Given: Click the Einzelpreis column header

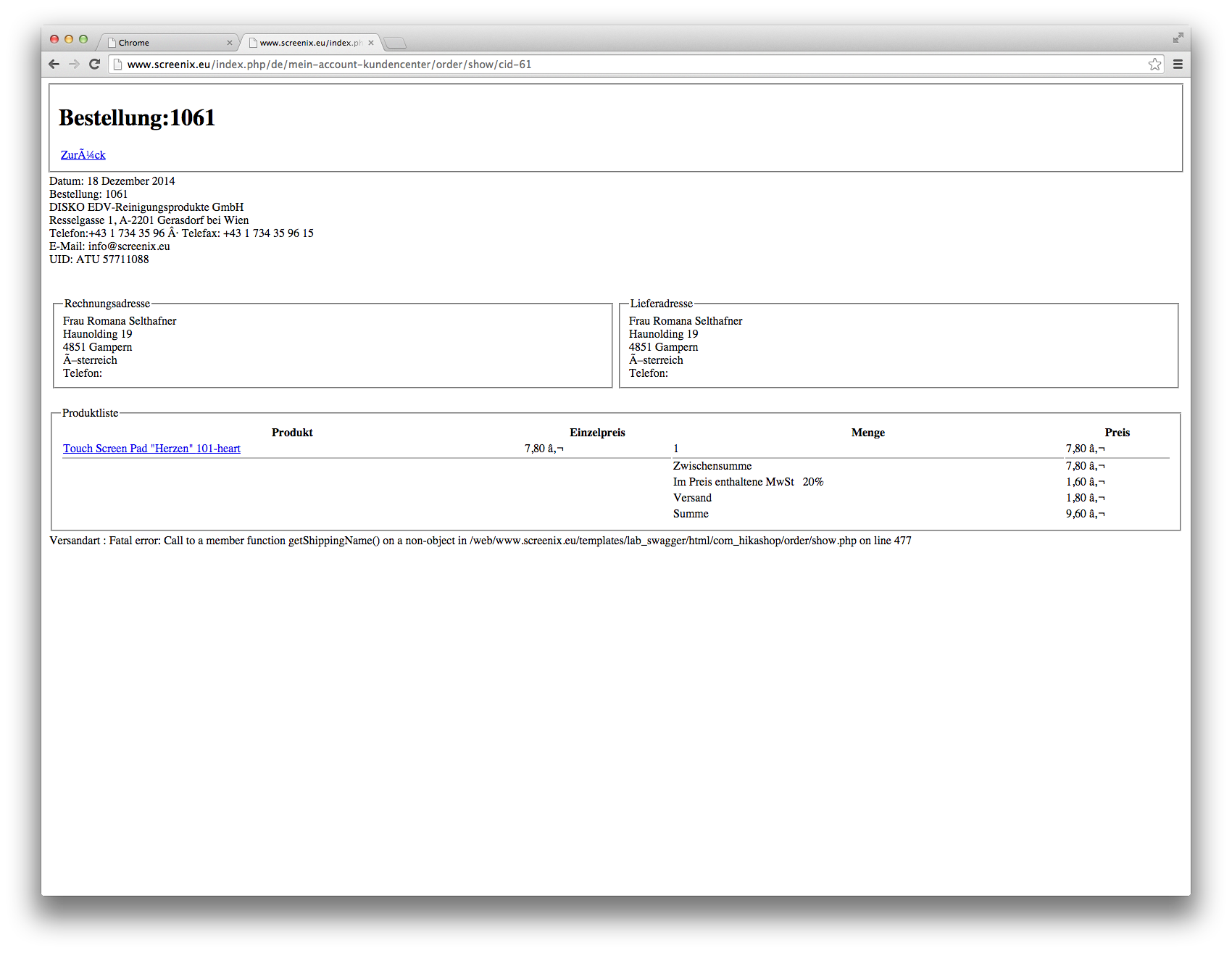Looking at the screenshot, I should pyautogui.click(x=597, y=433).
